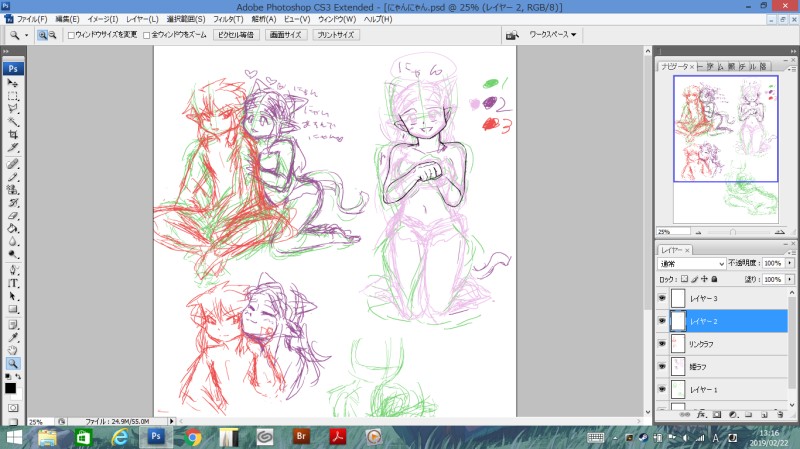Enable 全ウィンドウをズーム checkbox

[147, 35]
